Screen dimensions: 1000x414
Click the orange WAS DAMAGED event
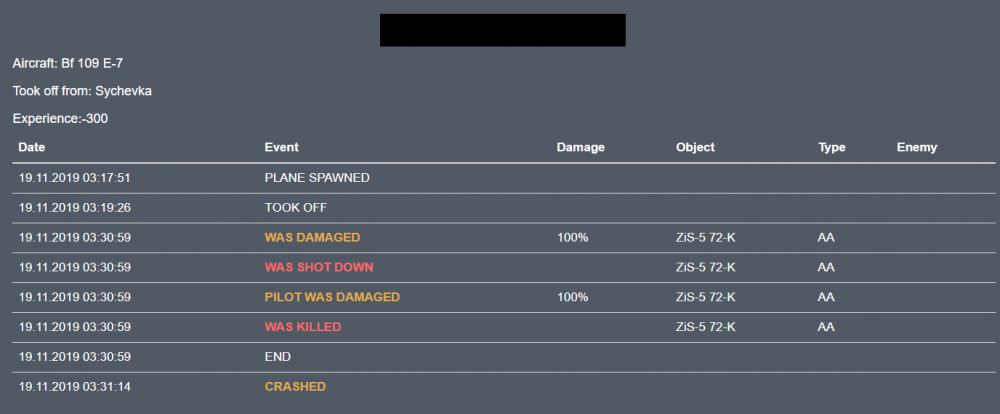(312, 238)
